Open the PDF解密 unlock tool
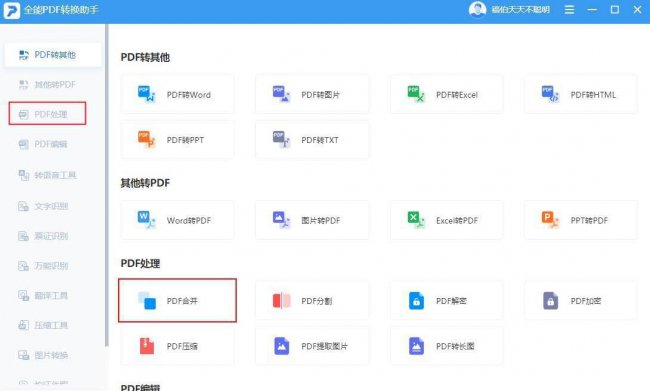This screenshot has height=391, width=650. [446, 301]
